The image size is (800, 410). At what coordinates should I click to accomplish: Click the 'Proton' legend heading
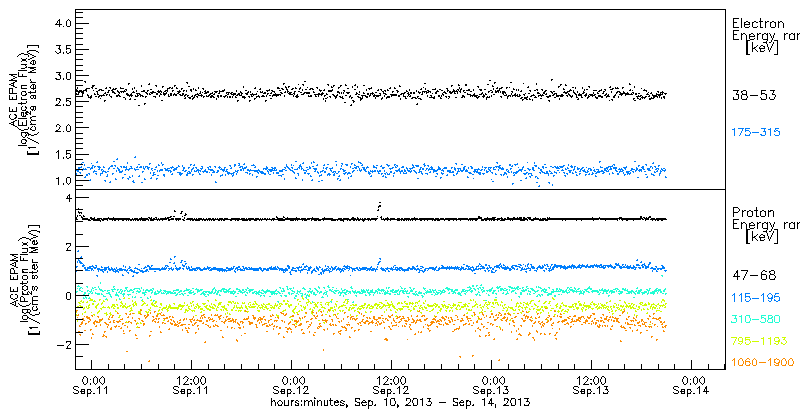(754, 212)
